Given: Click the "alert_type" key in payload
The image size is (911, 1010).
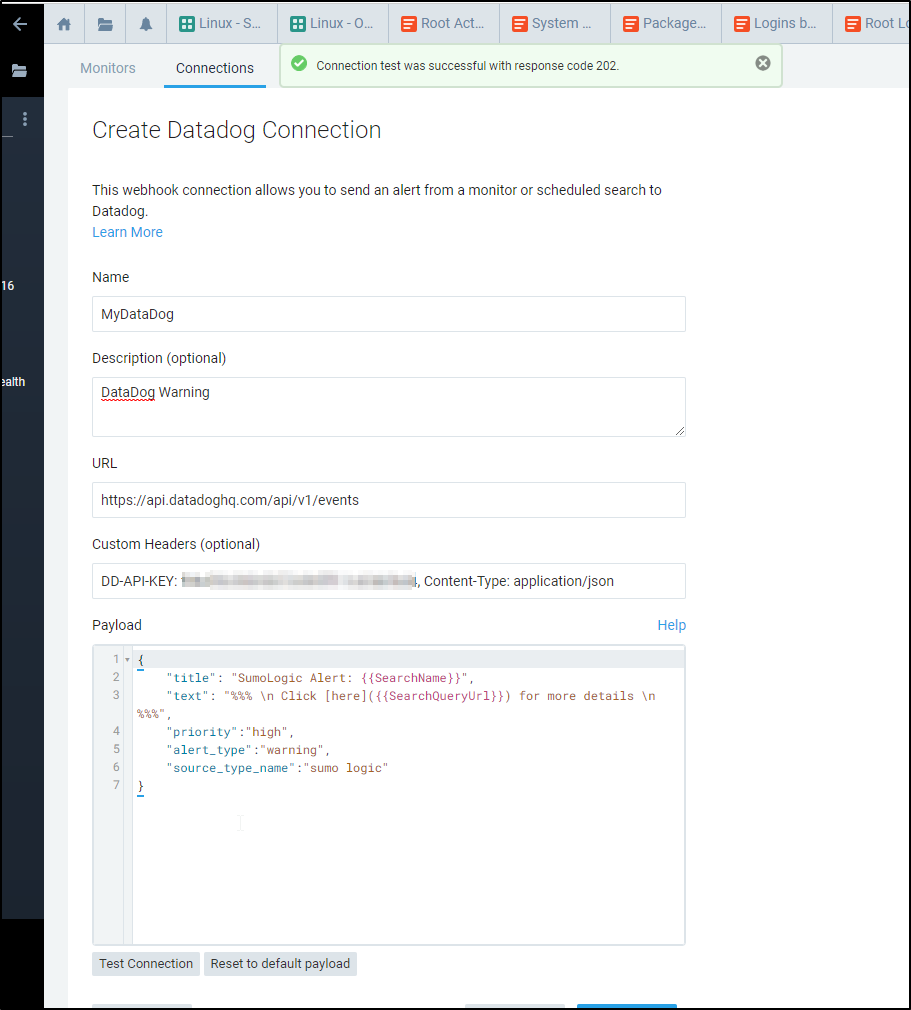Looking at the screenshot, I should (x=209, y=750).
